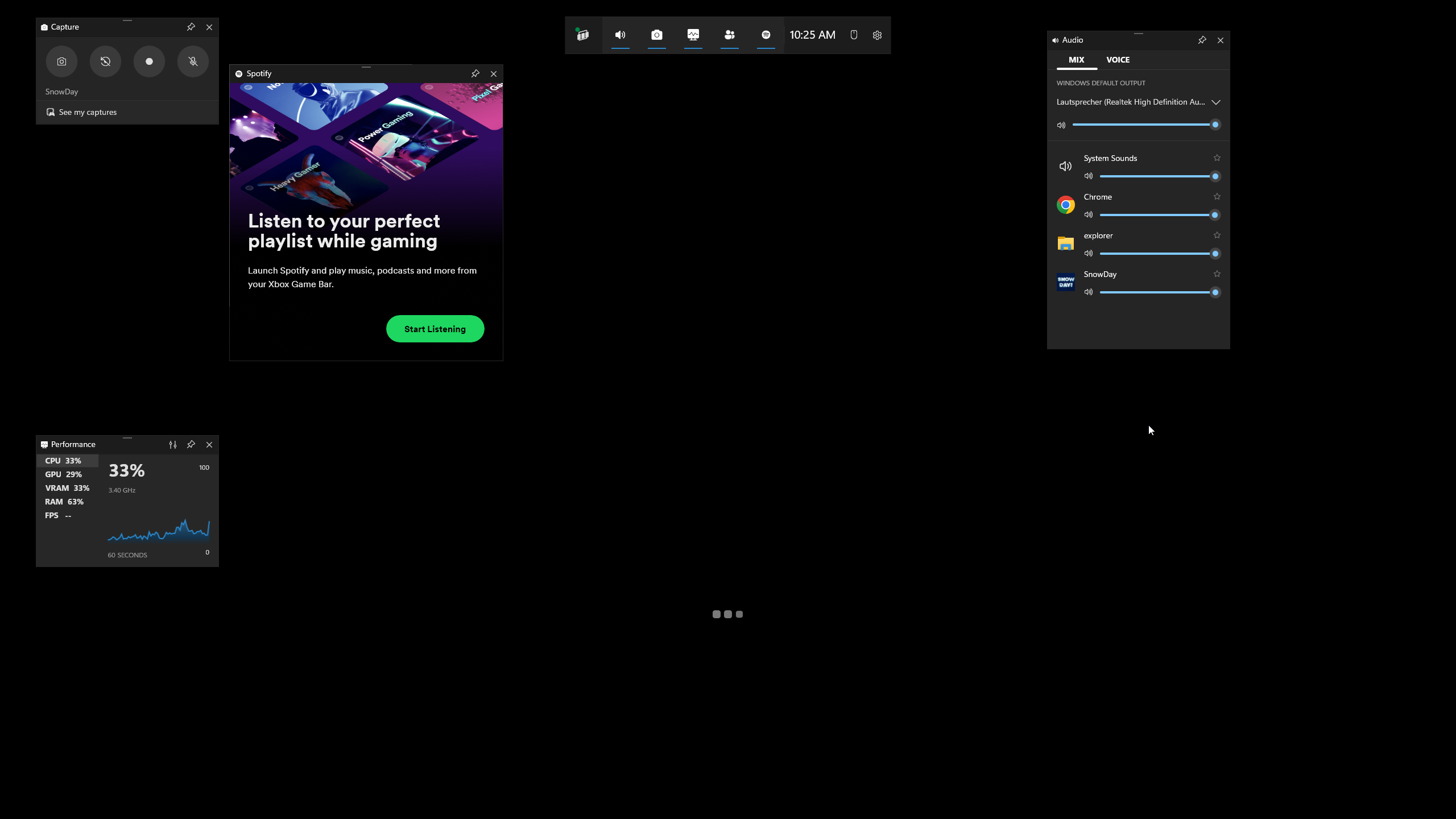Favorite Chrome with star icon
This screenshot has width=1456, height=819.
tap(1217, 196)
